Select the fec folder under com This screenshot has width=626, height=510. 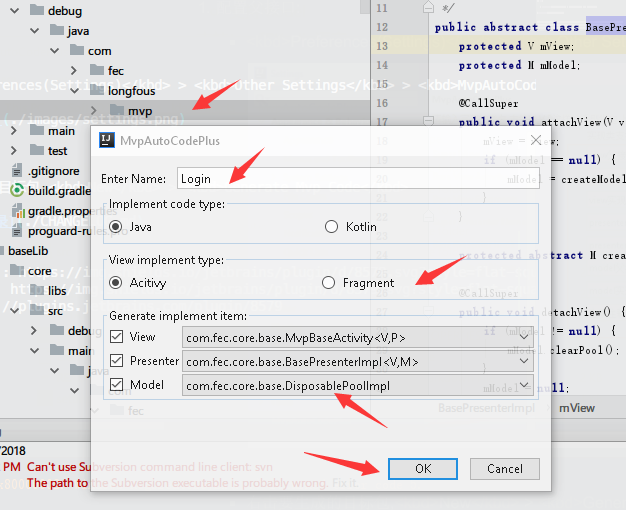pyautogui.click(x=116, y=71)
